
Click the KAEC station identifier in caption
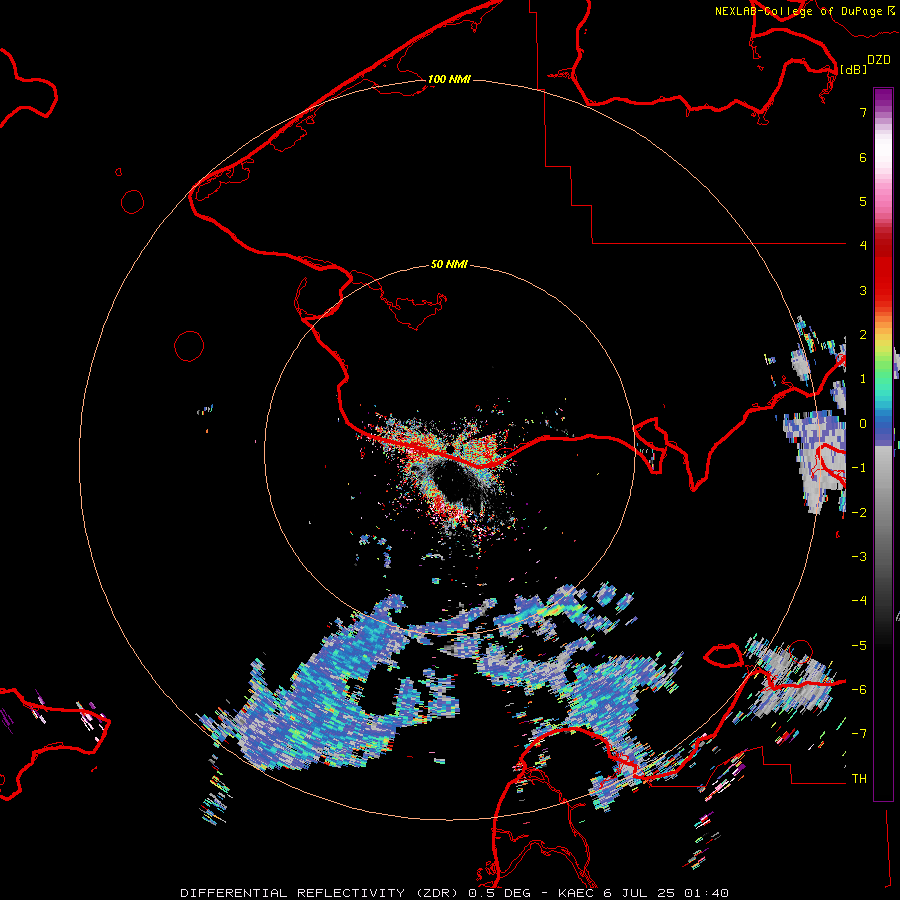point(578,893)
